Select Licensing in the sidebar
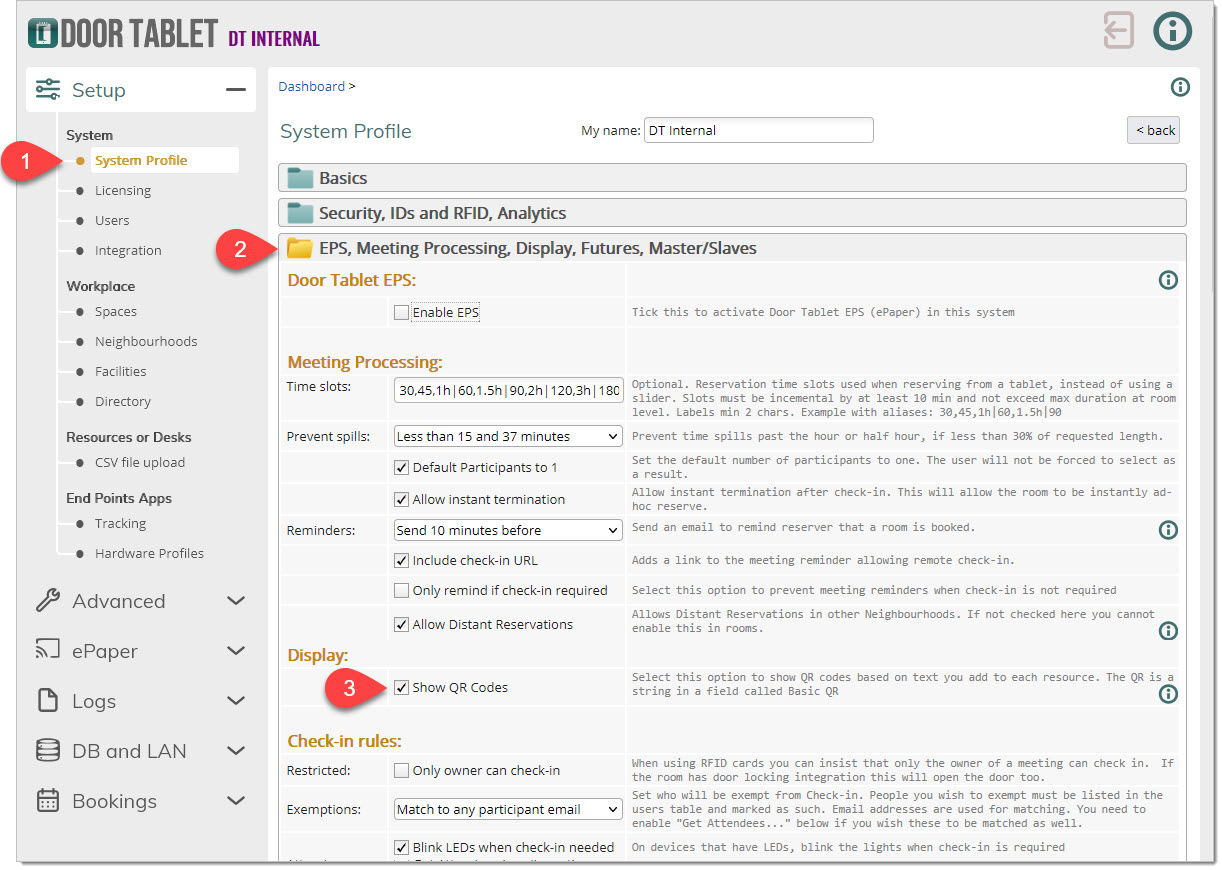The image size is (1222, 870). [x=123, y=191]
